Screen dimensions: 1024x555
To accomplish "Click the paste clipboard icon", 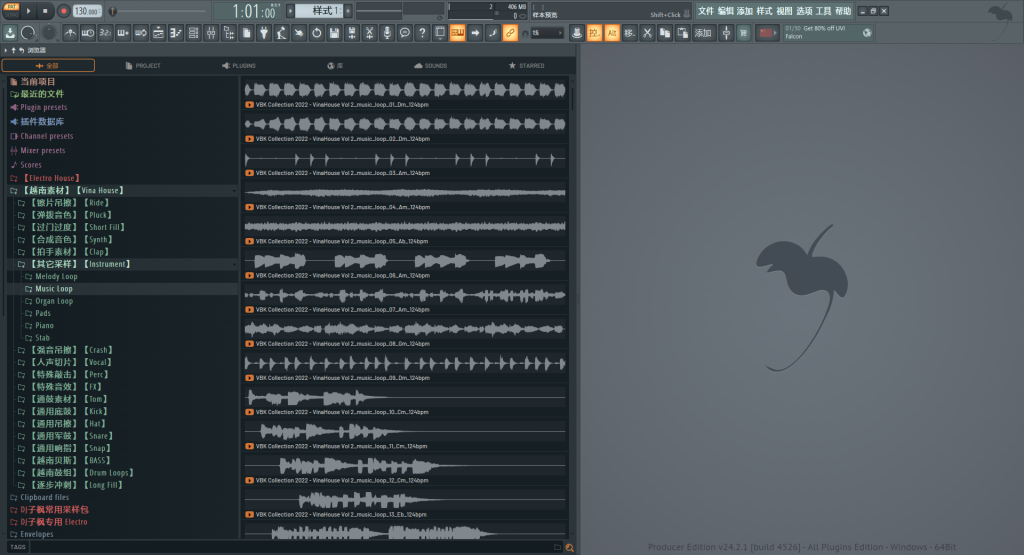I will coord(682,33).
